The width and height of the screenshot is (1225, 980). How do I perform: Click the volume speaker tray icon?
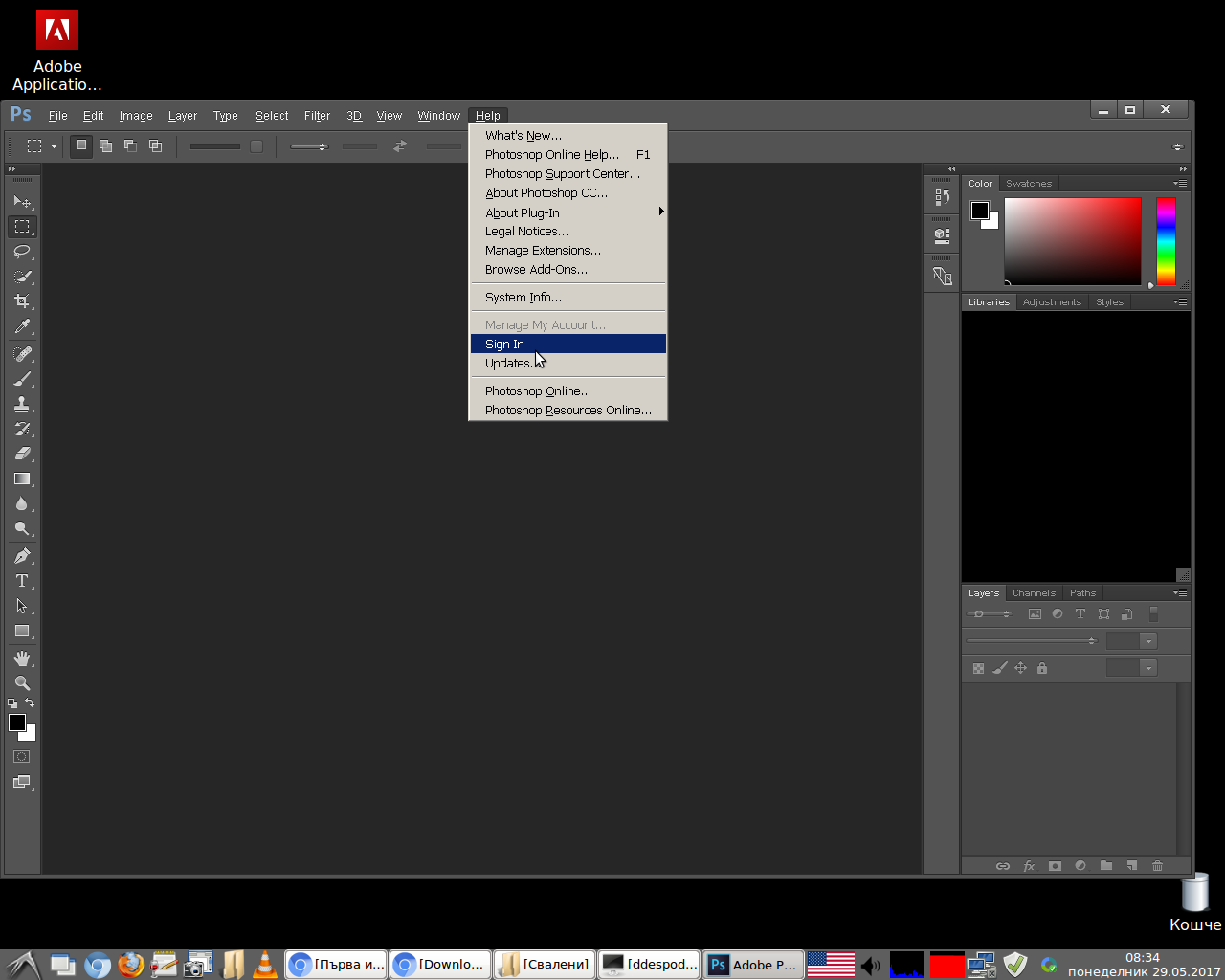(x=870, y=966)
